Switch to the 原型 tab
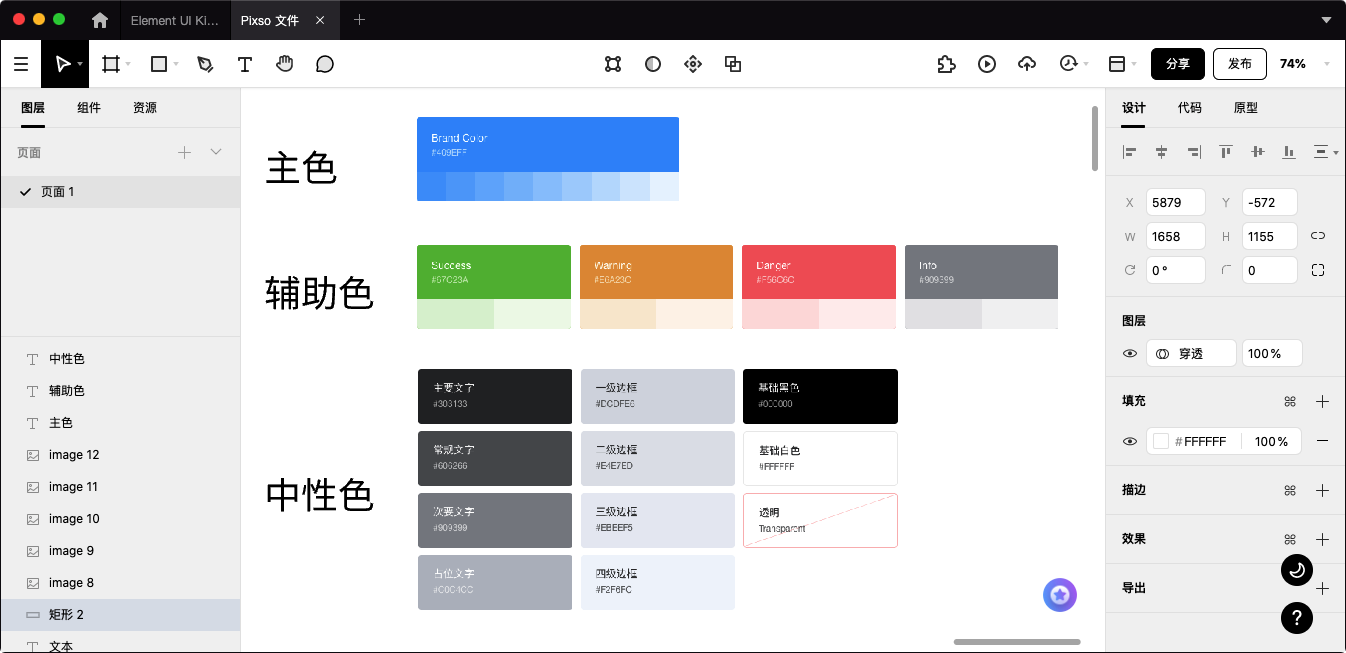The height and width of the screenshot is (653, 1346). point(1246,108)
